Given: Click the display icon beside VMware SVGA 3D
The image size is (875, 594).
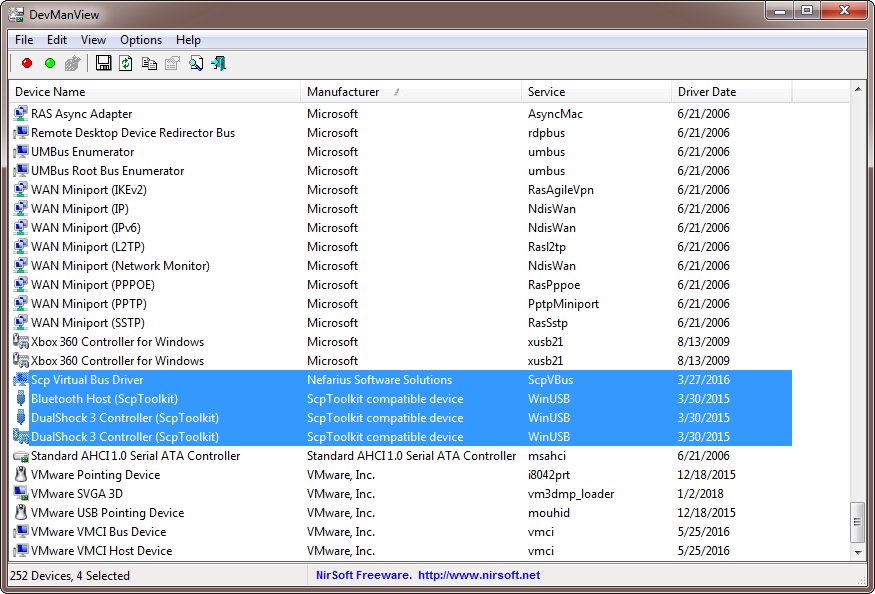Looking at the screenshot, I should tap(21, 494).
